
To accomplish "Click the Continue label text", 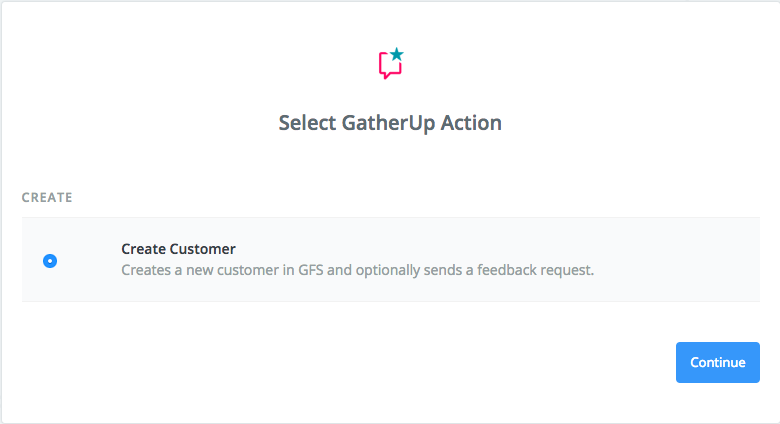I will [x=717, y=362].
